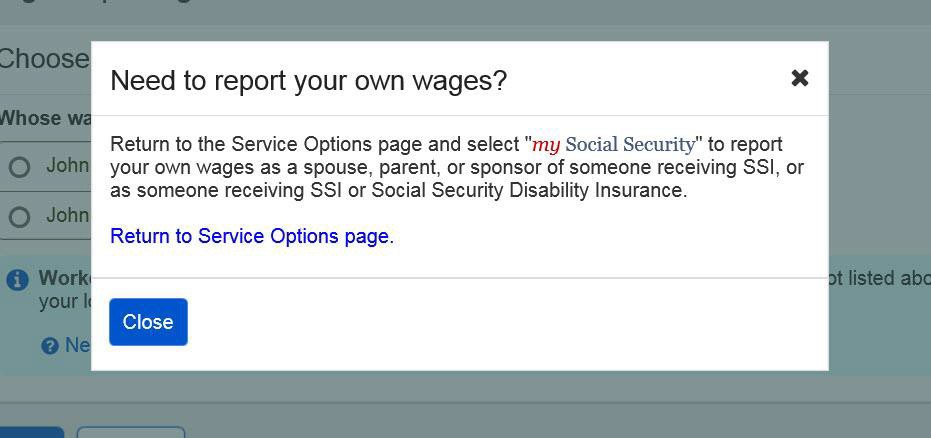Click the blue information circle icon
Image resolution: width=931 pixels, height=438 pixels.
click(x=17, y=280)
